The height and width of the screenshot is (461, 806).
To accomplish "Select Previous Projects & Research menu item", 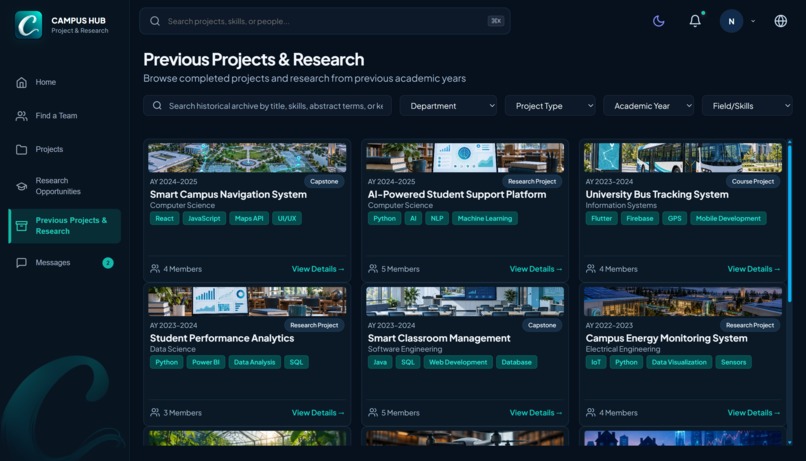I will (64, 226).
